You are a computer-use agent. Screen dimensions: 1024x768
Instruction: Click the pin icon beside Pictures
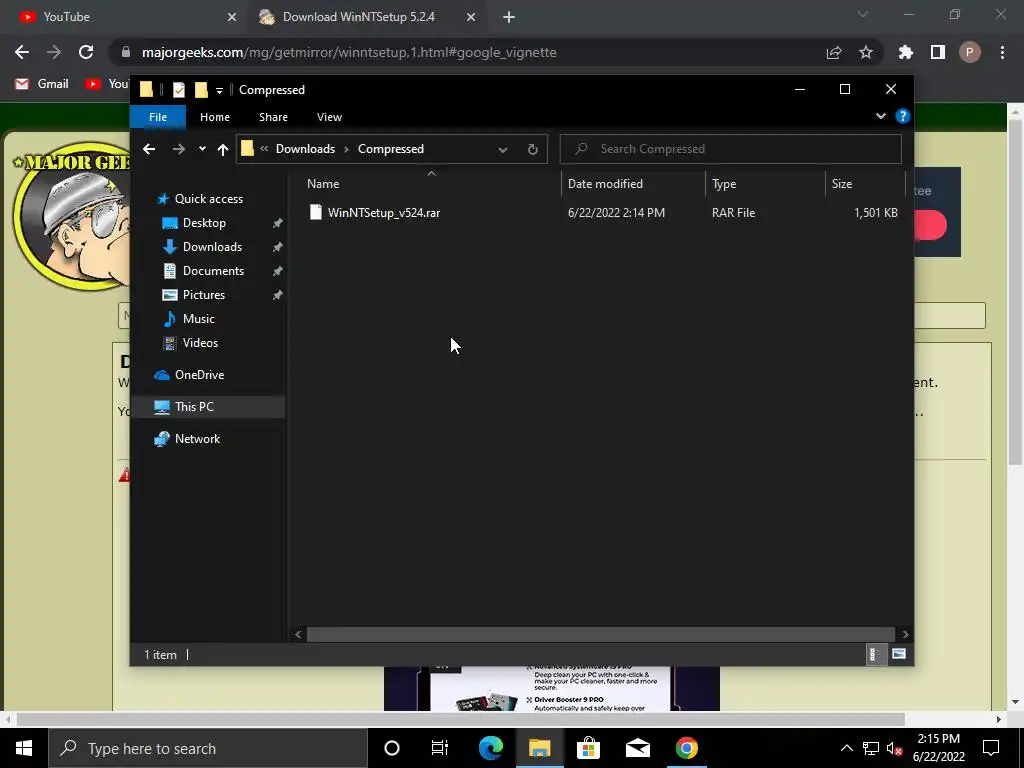(278, 295)
